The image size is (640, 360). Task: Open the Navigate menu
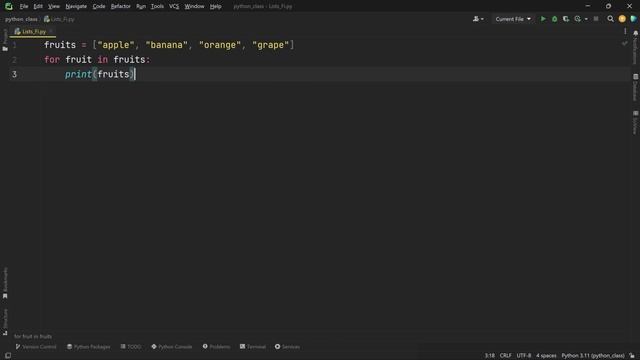(x=76, y=6)
